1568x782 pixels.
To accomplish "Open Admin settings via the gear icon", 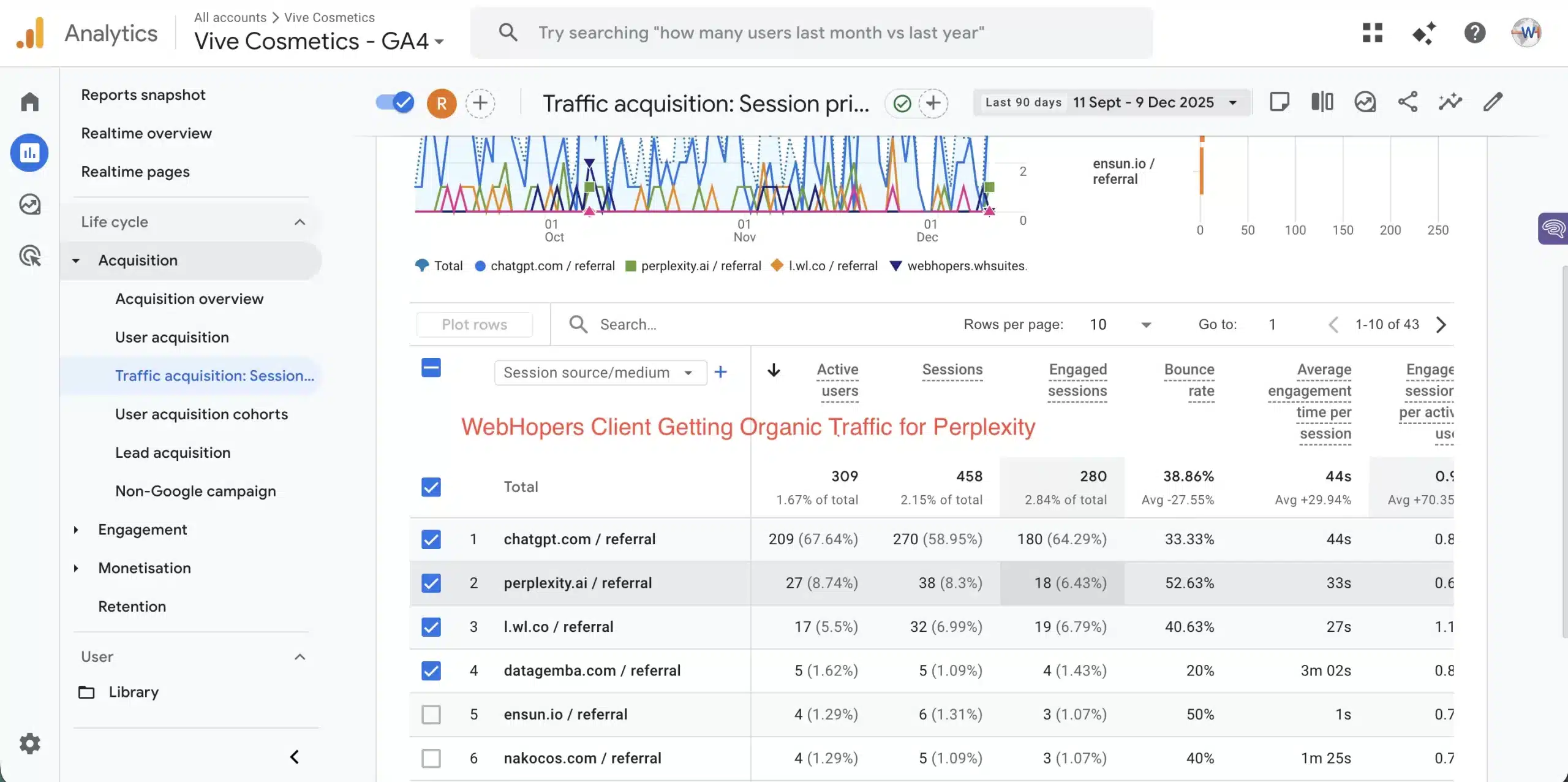I will point(29,743).
